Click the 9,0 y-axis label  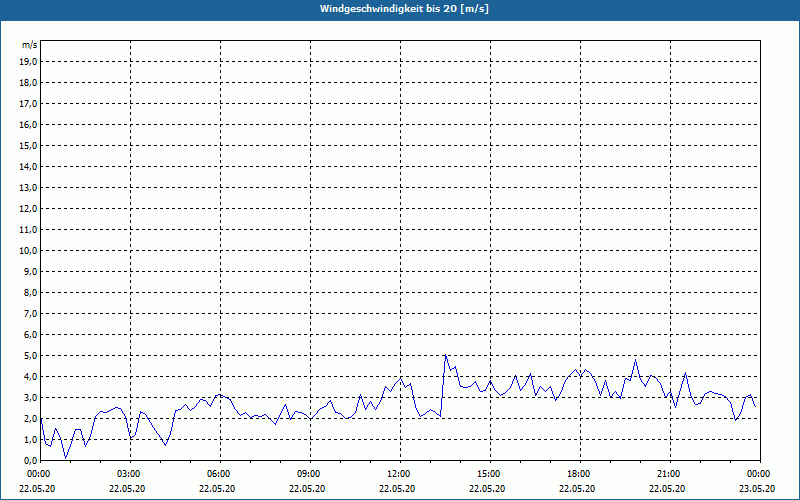[x=31, y=271]
